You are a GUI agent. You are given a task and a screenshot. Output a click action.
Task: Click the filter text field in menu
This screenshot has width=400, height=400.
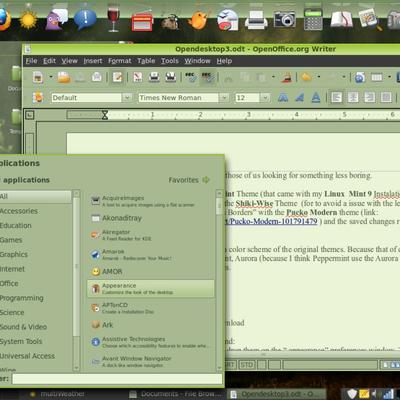pos(117,379)
